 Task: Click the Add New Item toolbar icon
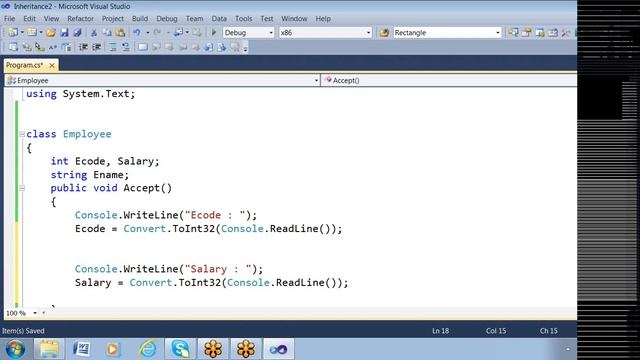tap(31, 33)
